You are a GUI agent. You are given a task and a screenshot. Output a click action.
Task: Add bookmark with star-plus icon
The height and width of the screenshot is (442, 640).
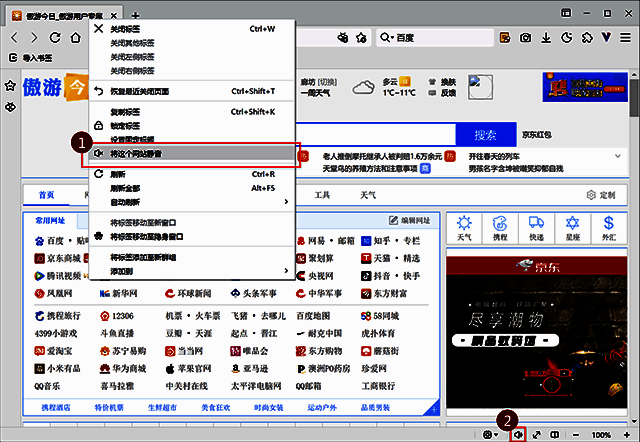point(361,38)
